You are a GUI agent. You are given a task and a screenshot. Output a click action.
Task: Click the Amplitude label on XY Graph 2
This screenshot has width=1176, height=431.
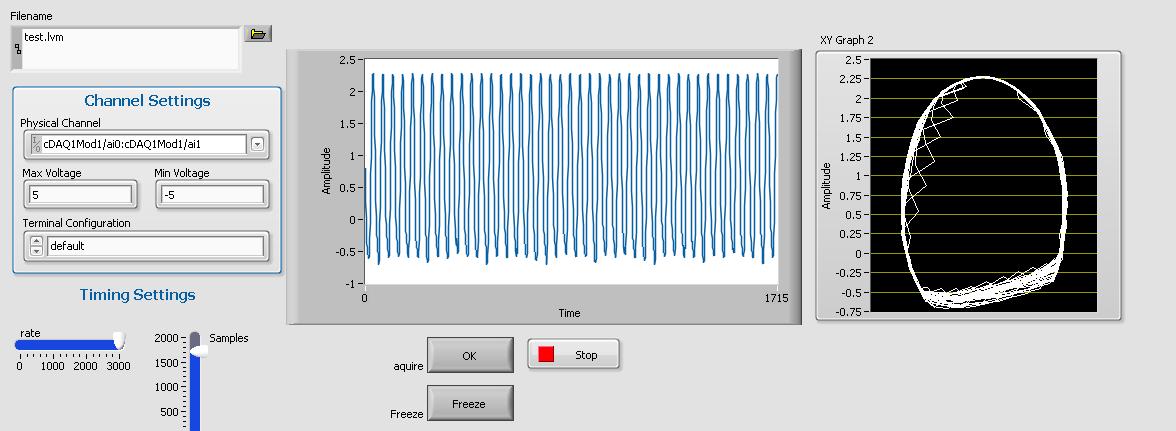(826, 185)
